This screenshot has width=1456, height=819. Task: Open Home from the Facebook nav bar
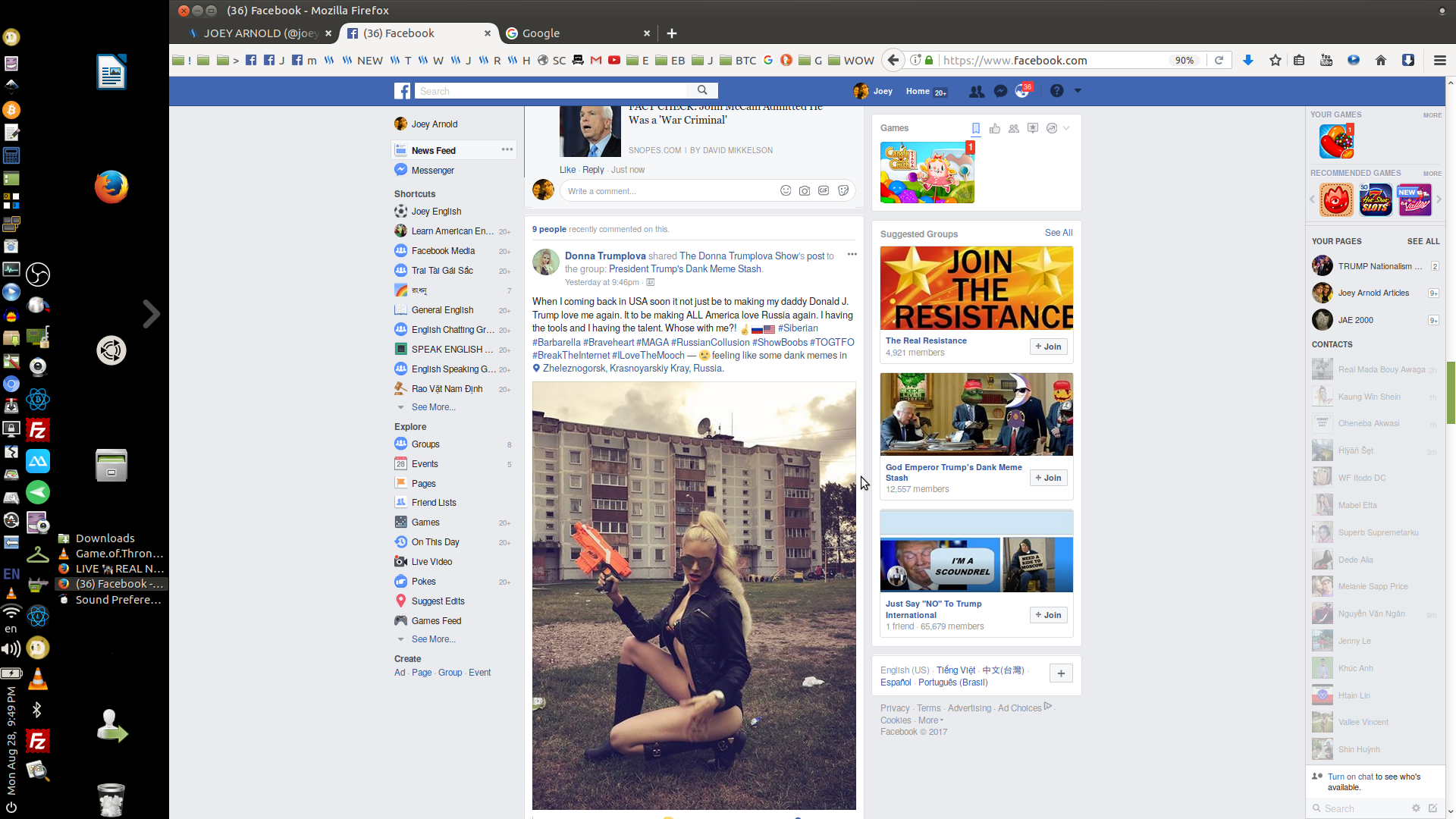pyautogui.click(x=918, y=91)
